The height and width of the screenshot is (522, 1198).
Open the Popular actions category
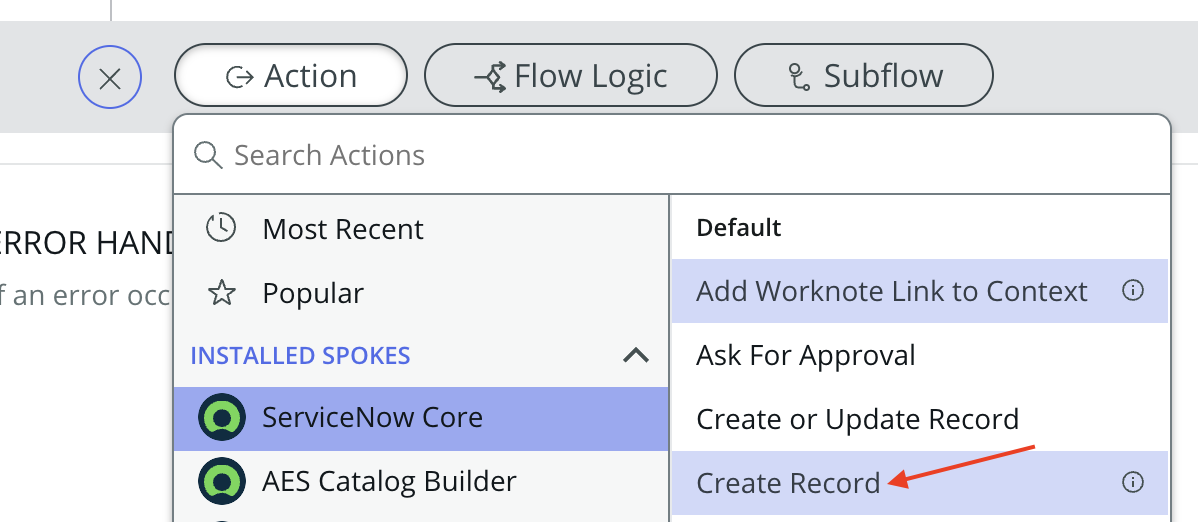[313, 293]
